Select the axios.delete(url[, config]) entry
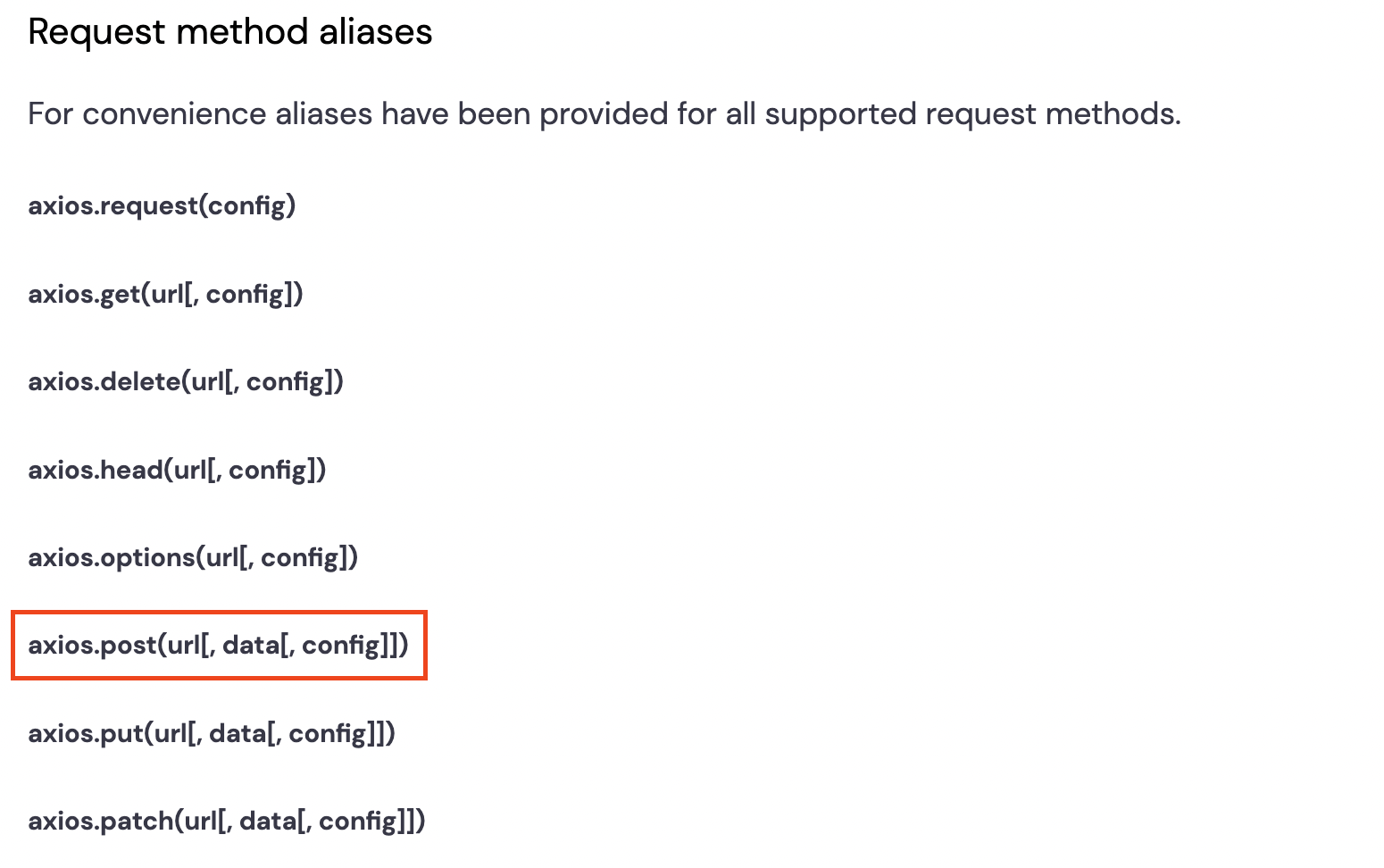Screen dimensions: 1384x868 [186, 382]
